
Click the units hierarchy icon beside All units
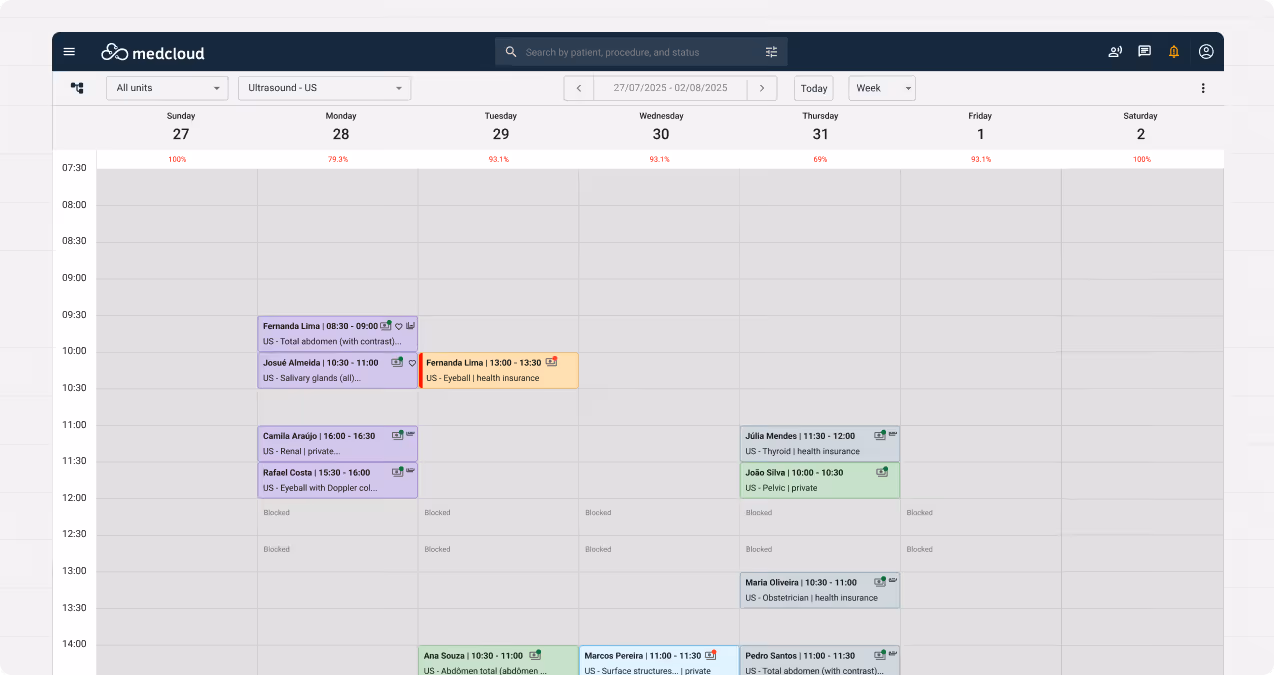[77, 88]
